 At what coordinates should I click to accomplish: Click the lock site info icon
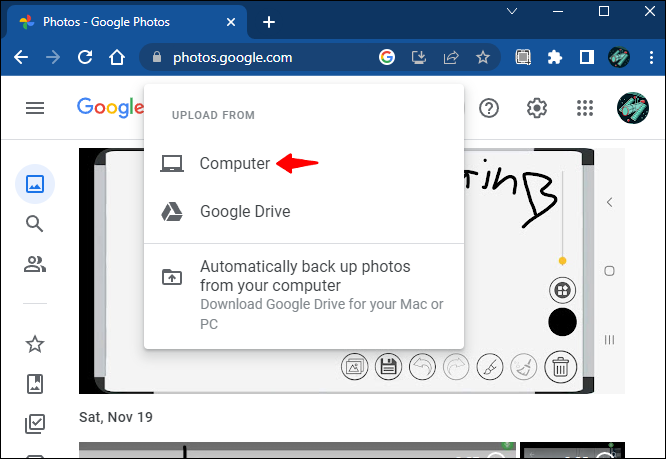point(157,57)
